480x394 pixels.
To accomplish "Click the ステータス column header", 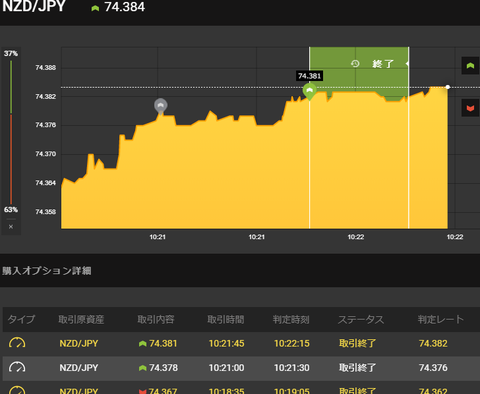I will click(361, 319).
